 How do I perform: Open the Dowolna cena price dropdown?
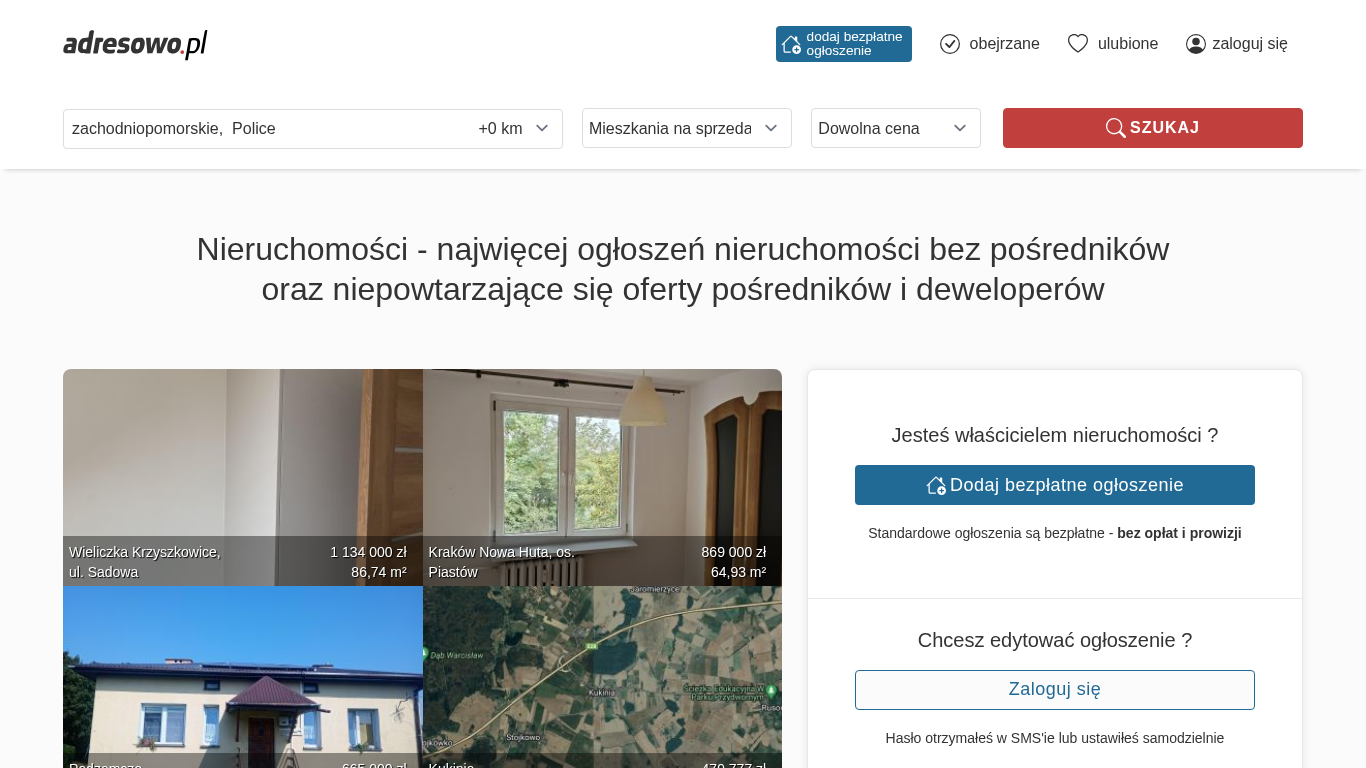(895, 128)
